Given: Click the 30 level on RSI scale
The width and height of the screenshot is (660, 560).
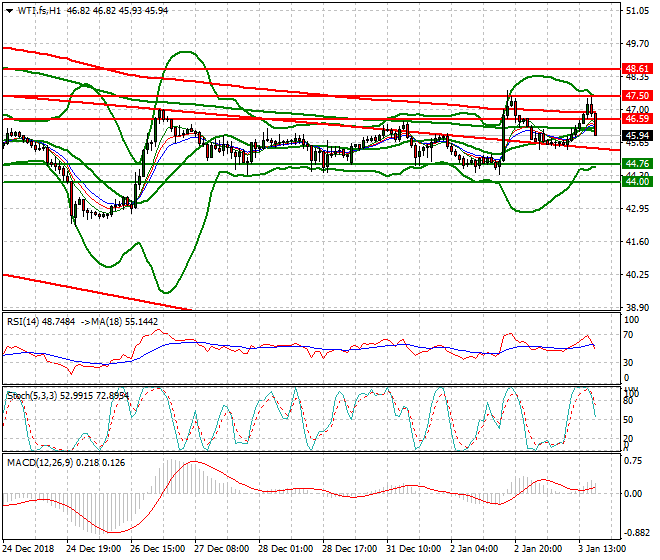Looking at the screenshot, I should [x=628, y=363].
